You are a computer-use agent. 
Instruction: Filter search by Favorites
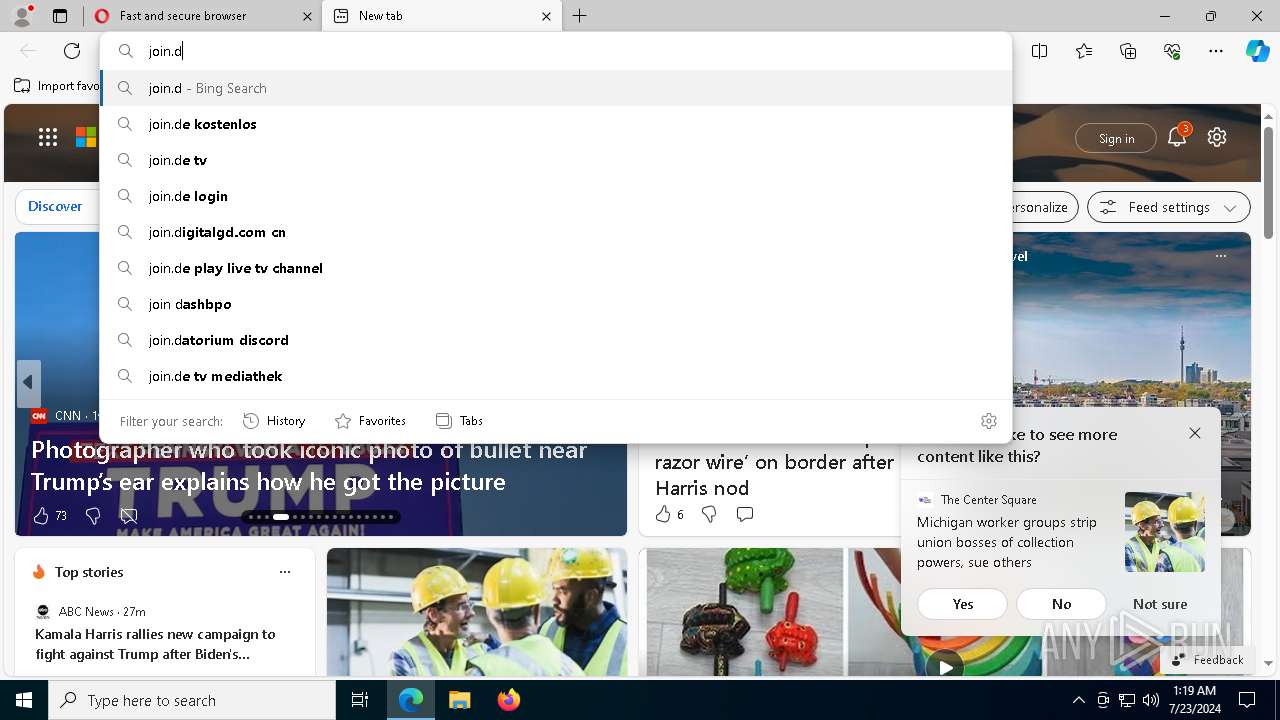pyautogui.click(x=370, y=421)
